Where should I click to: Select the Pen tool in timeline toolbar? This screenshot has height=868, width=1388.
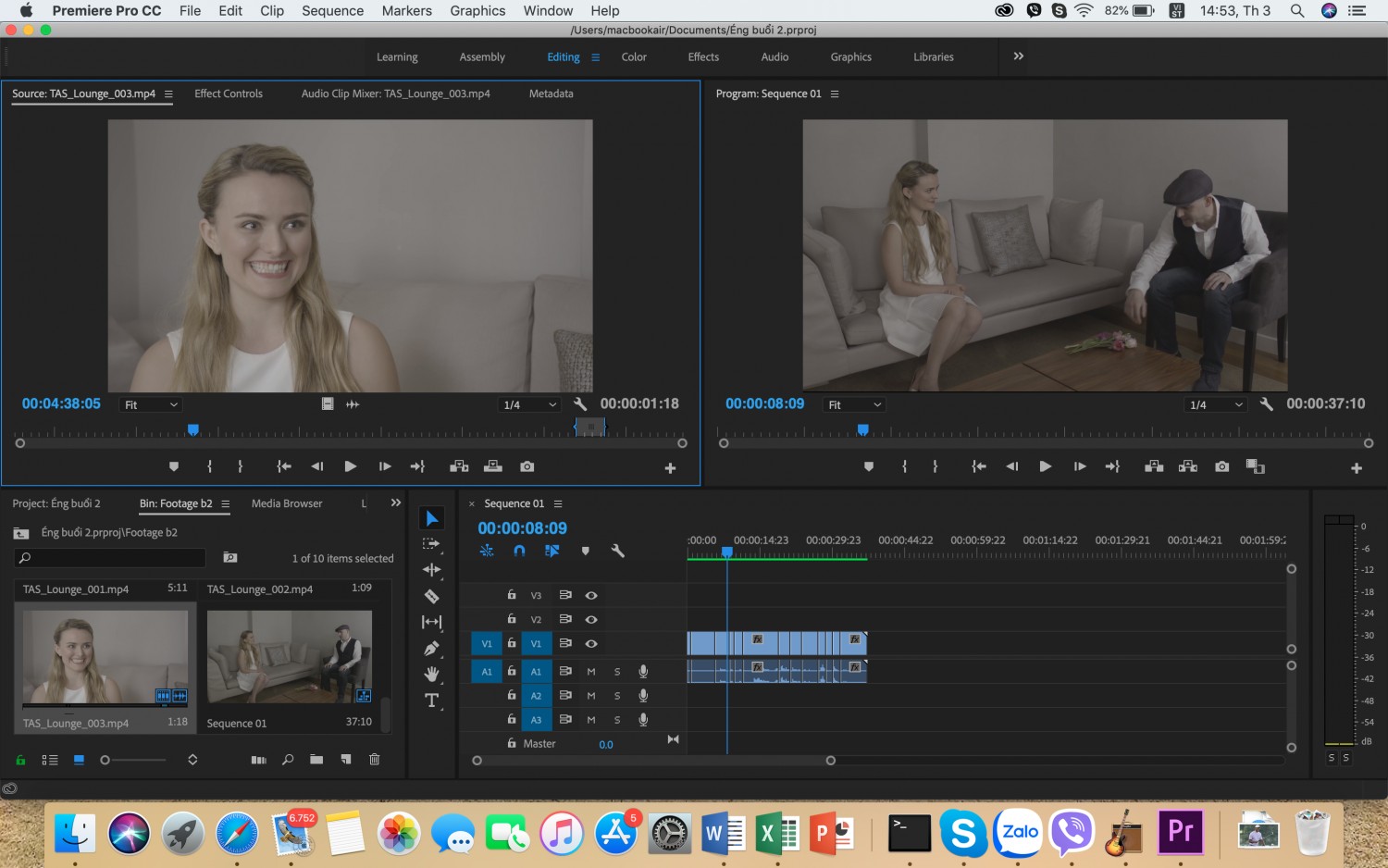pyautogui.click(x=431, y=648)
